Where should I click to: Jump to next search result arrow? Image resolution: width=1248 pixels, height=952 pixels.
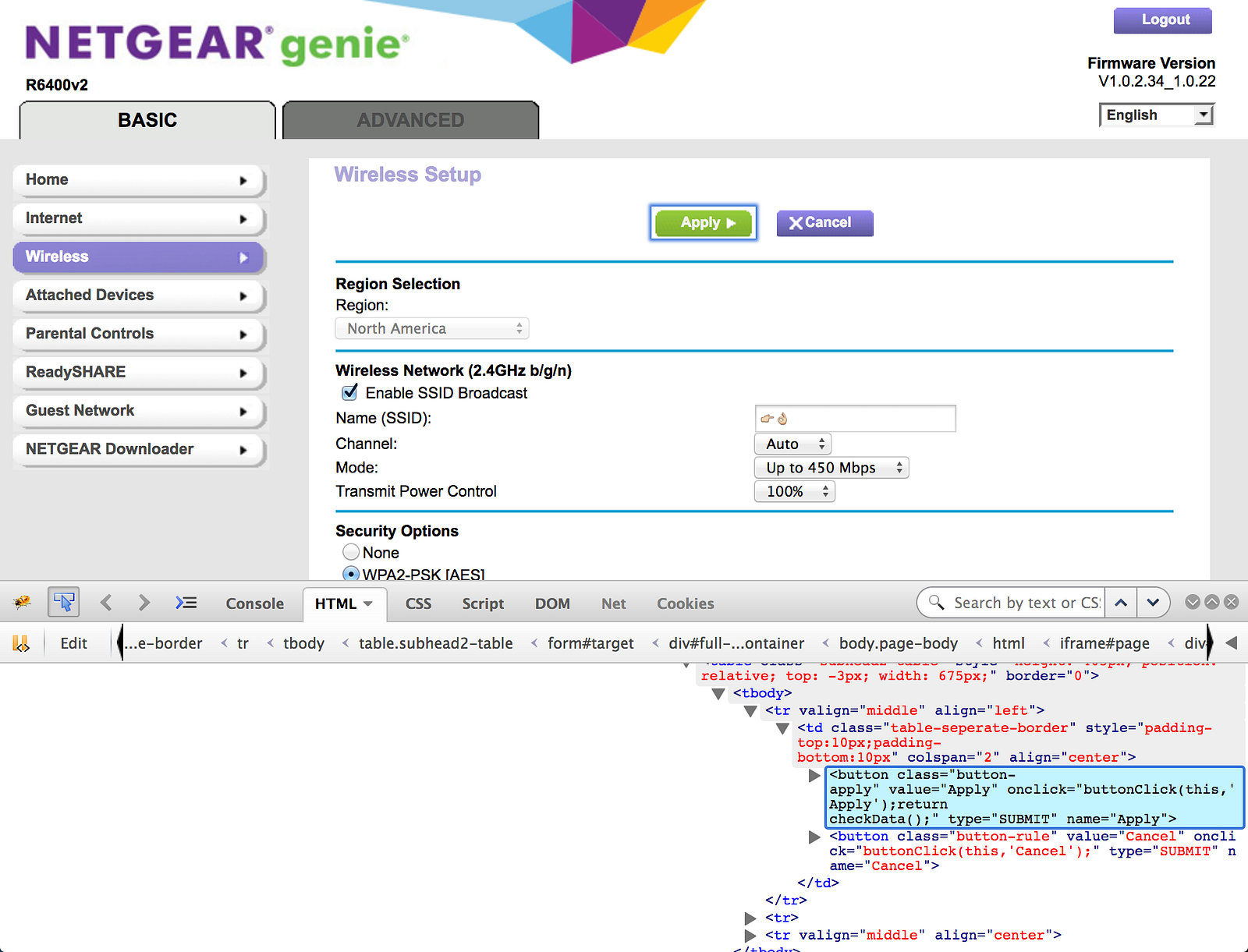(x=1153, y=603)
